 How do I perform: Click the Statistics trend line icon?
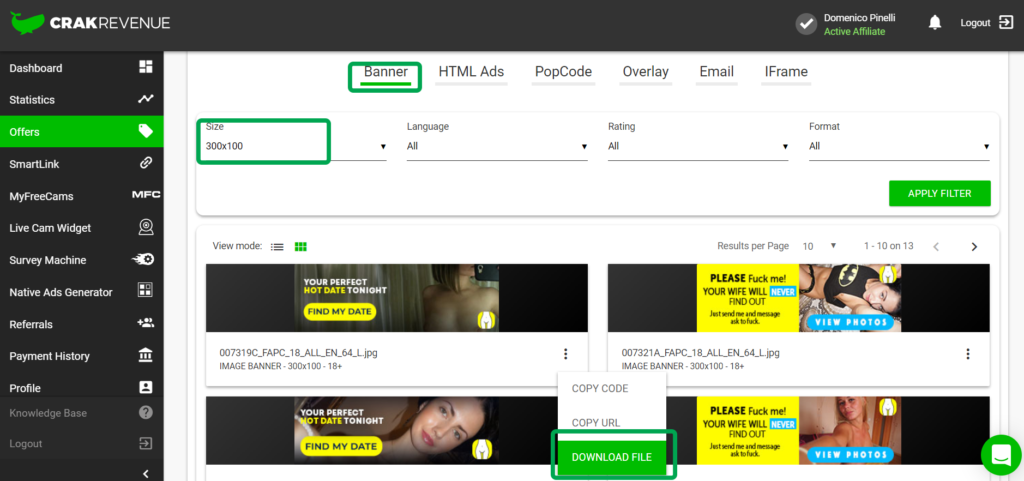(146, 99)
